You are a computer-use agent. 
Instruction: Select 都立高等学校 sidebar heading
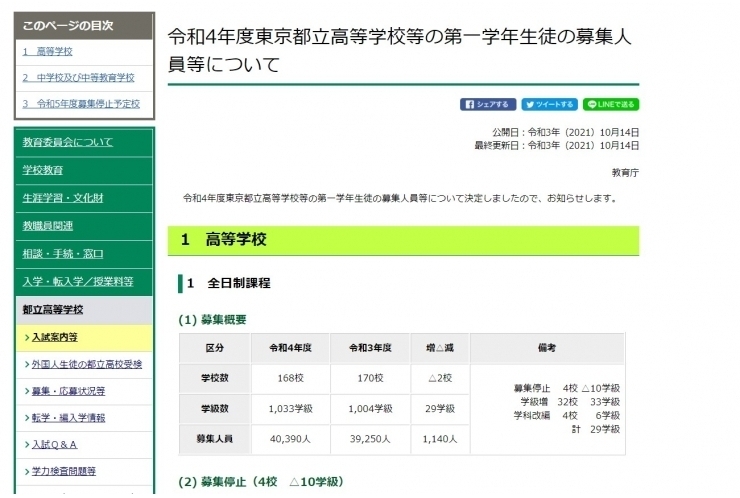[x=84, y=310]
